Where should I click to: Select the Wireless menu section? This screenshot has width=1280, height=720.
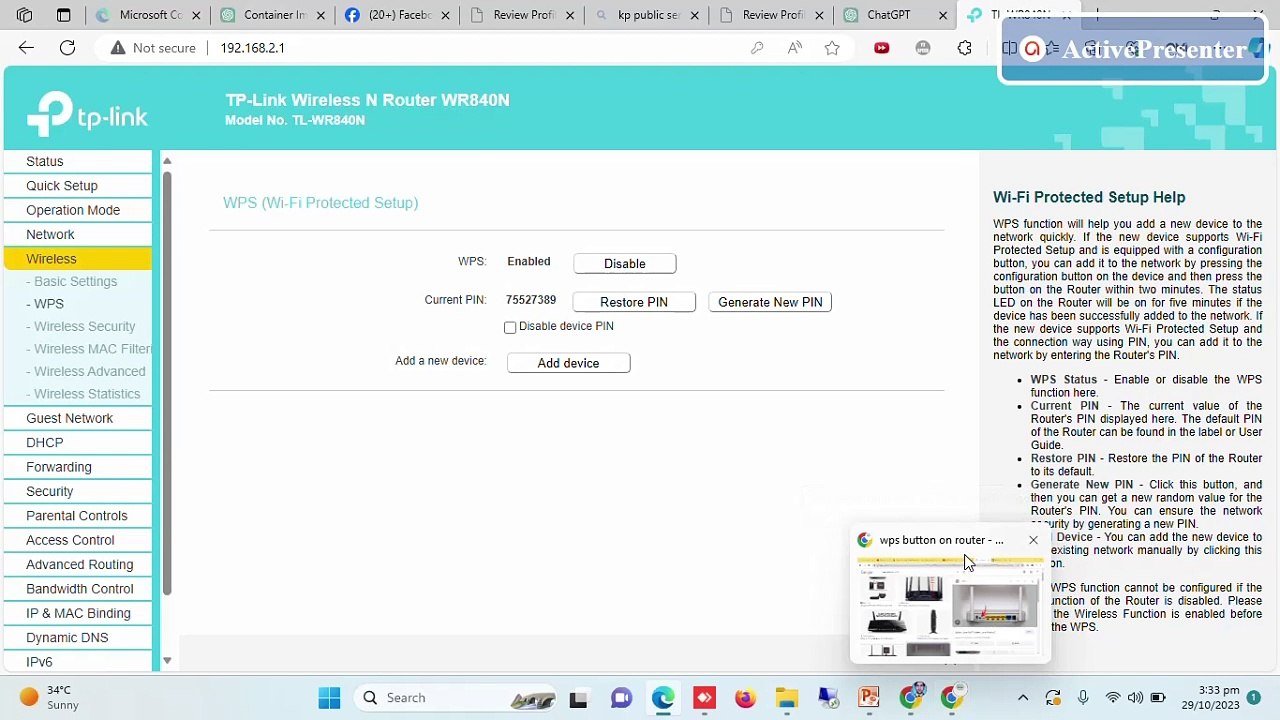[x=78, y=259]
